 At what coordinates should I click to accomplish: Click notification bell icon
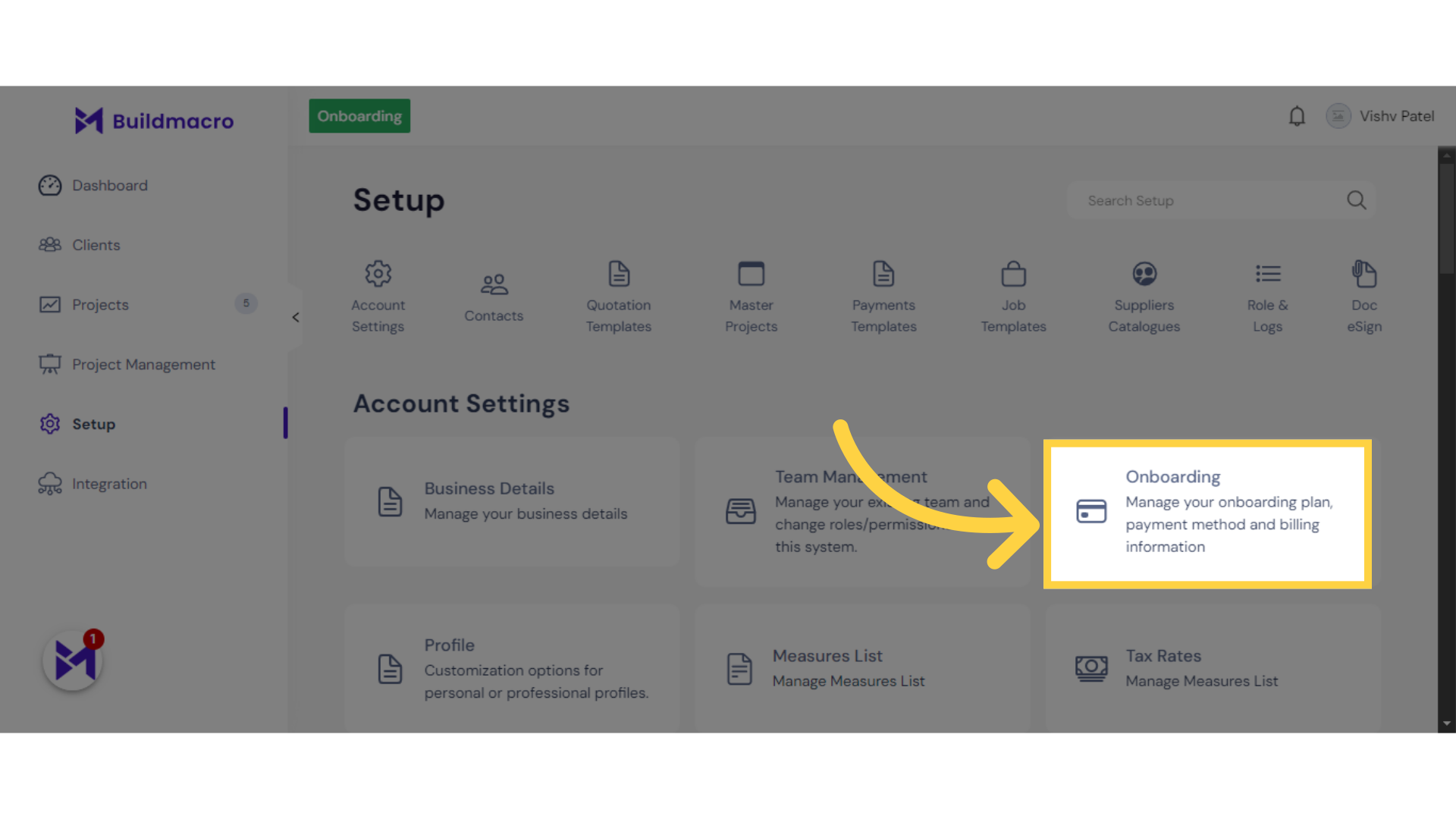click(1297, 116)
